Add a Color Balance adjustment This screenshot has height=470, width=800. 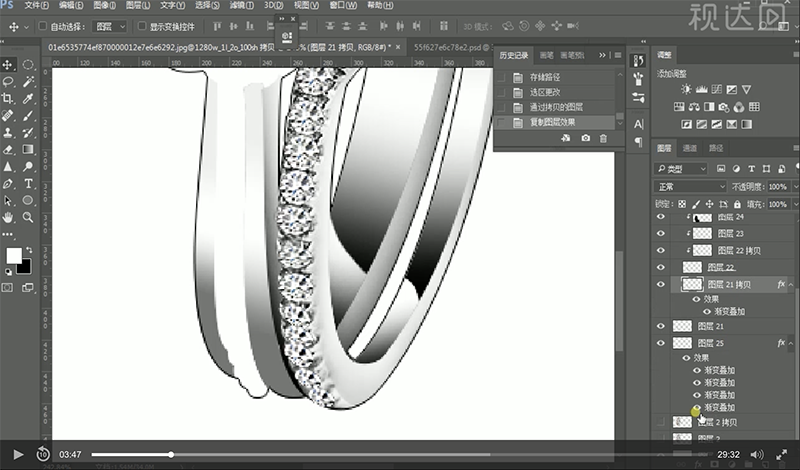(x=694, y=107)
